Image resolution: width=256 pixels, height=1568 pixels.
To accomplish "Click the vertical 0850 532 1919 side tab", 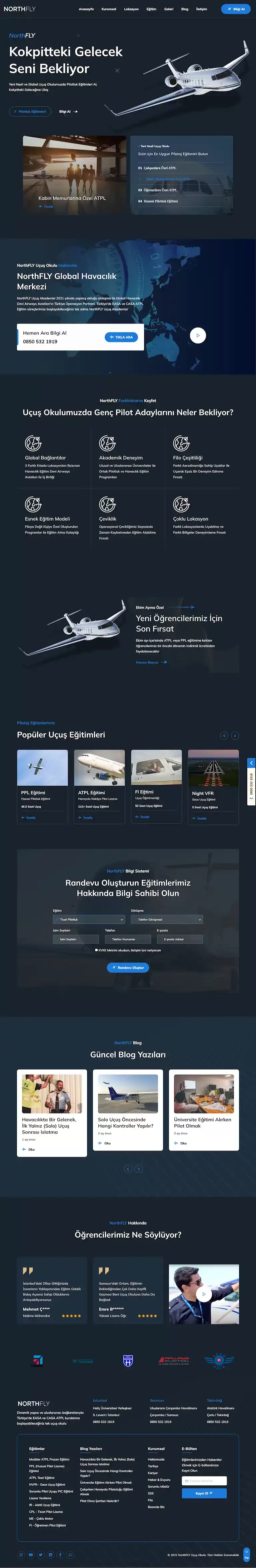I will tap(251, 786).
